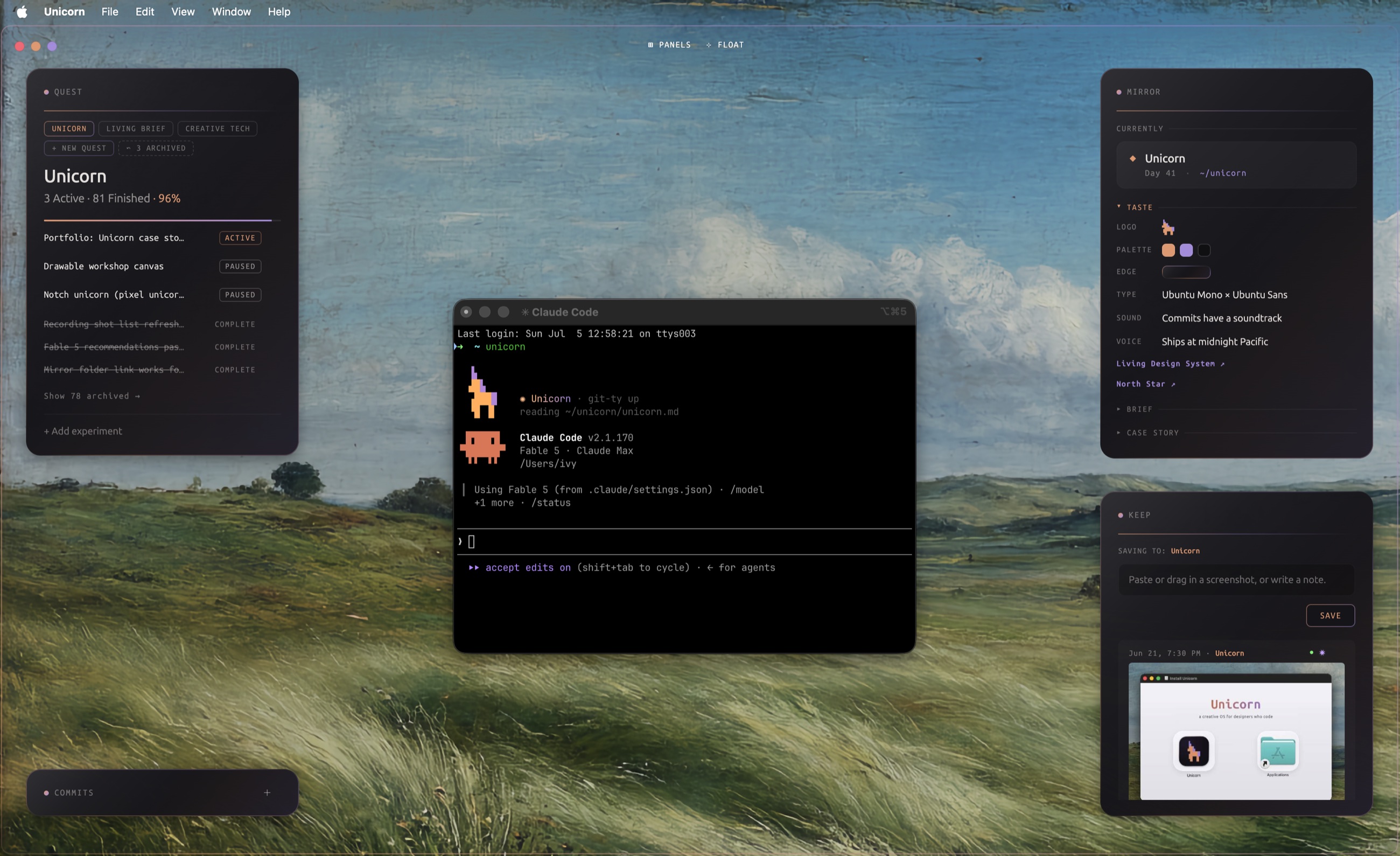
Task: Open the File menu
Action: click(x=110, y=11)
